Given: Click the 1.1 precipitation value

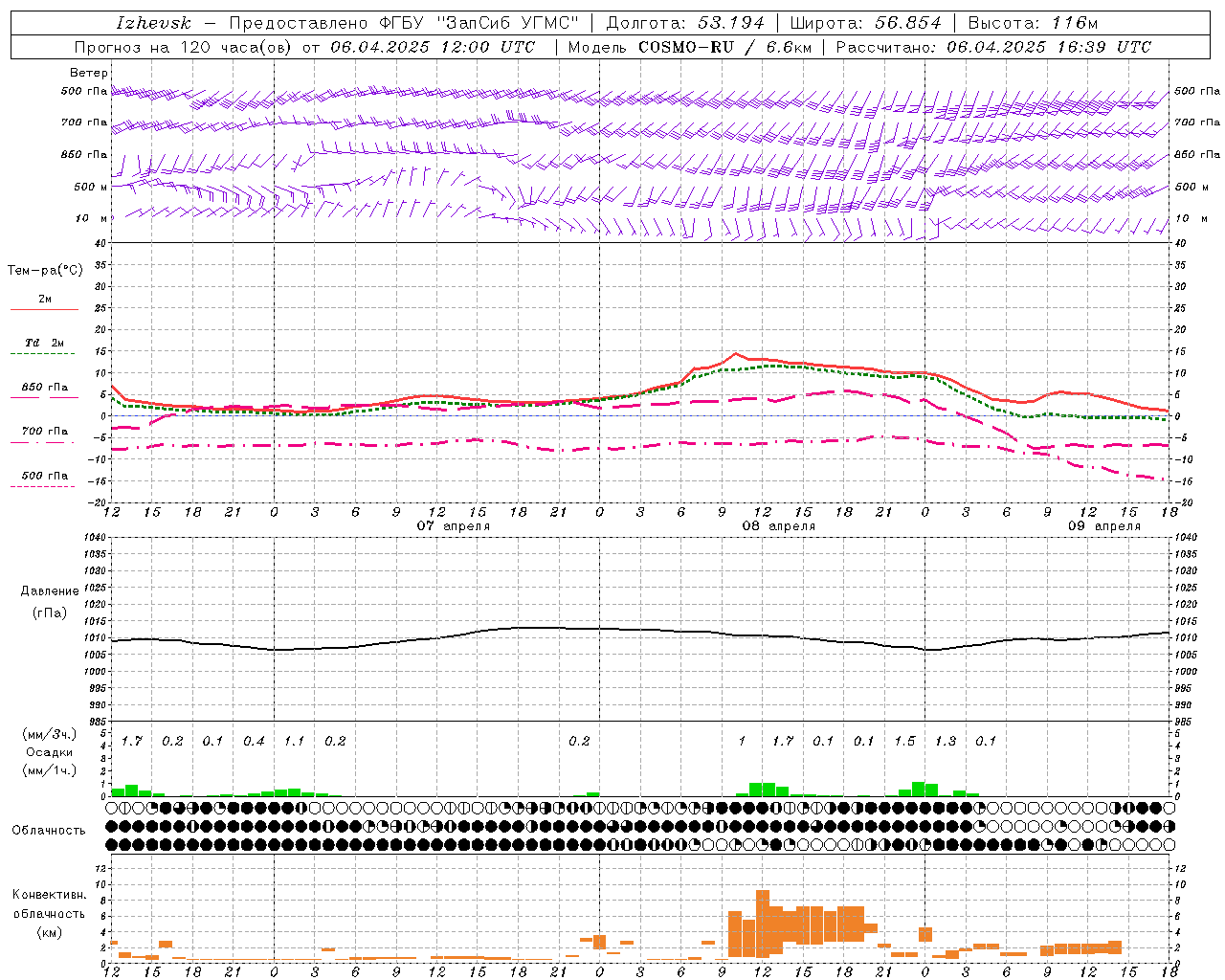Looking at the screenshot, I should click(294, 742).
